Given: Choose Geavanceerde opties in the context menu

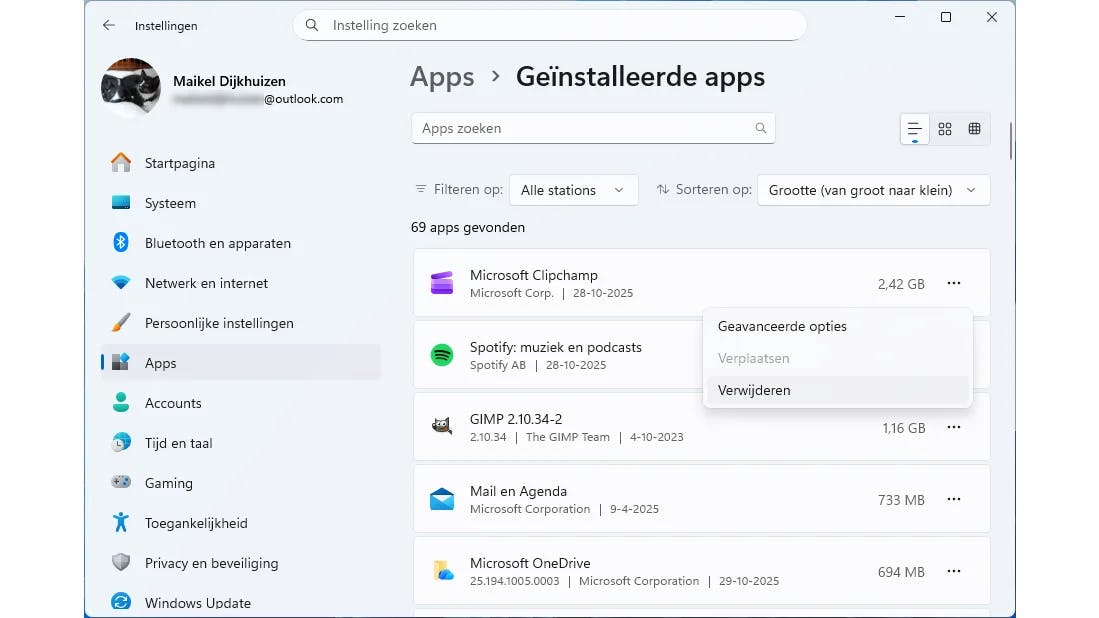Looking at the screenshot, I should tap(782, 326).
